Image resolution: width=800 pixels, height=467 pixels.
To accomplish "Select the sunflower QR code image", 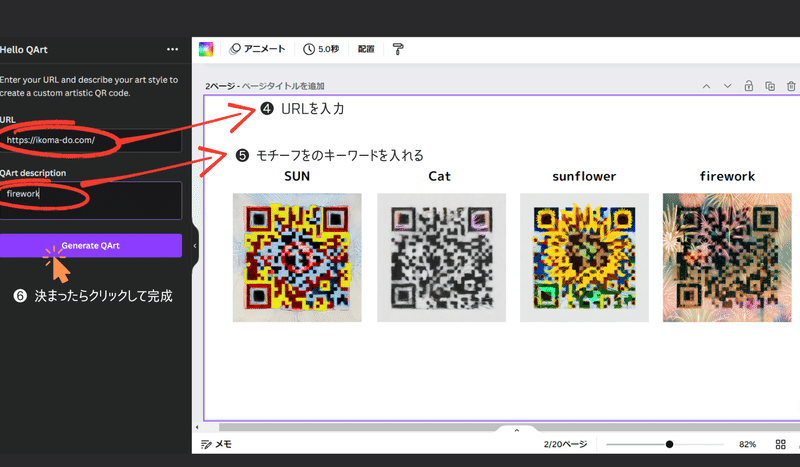I will click(584, 257).
